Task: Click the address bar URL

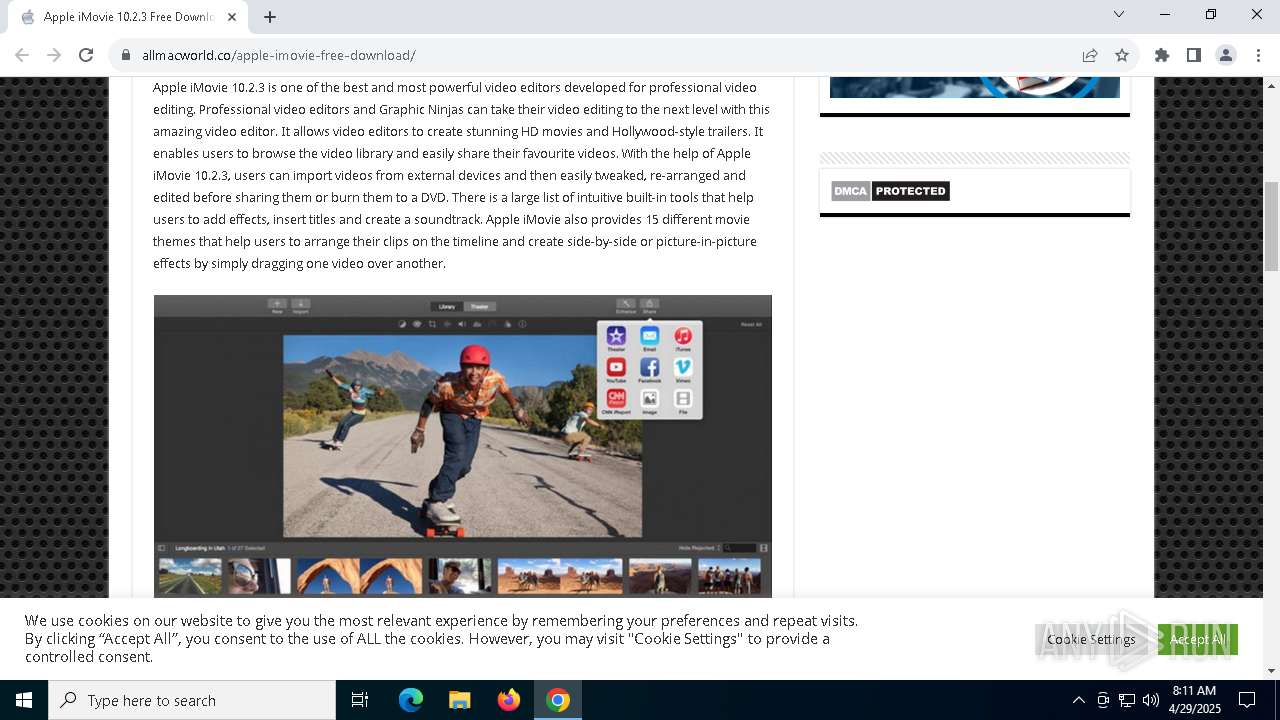Action: pos(279,55)
